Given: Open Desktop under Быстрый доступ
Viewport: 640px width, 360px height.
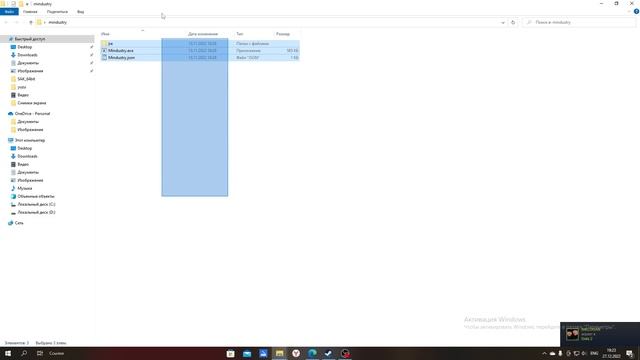Looking at the screenshot, I should pos(24,47).
